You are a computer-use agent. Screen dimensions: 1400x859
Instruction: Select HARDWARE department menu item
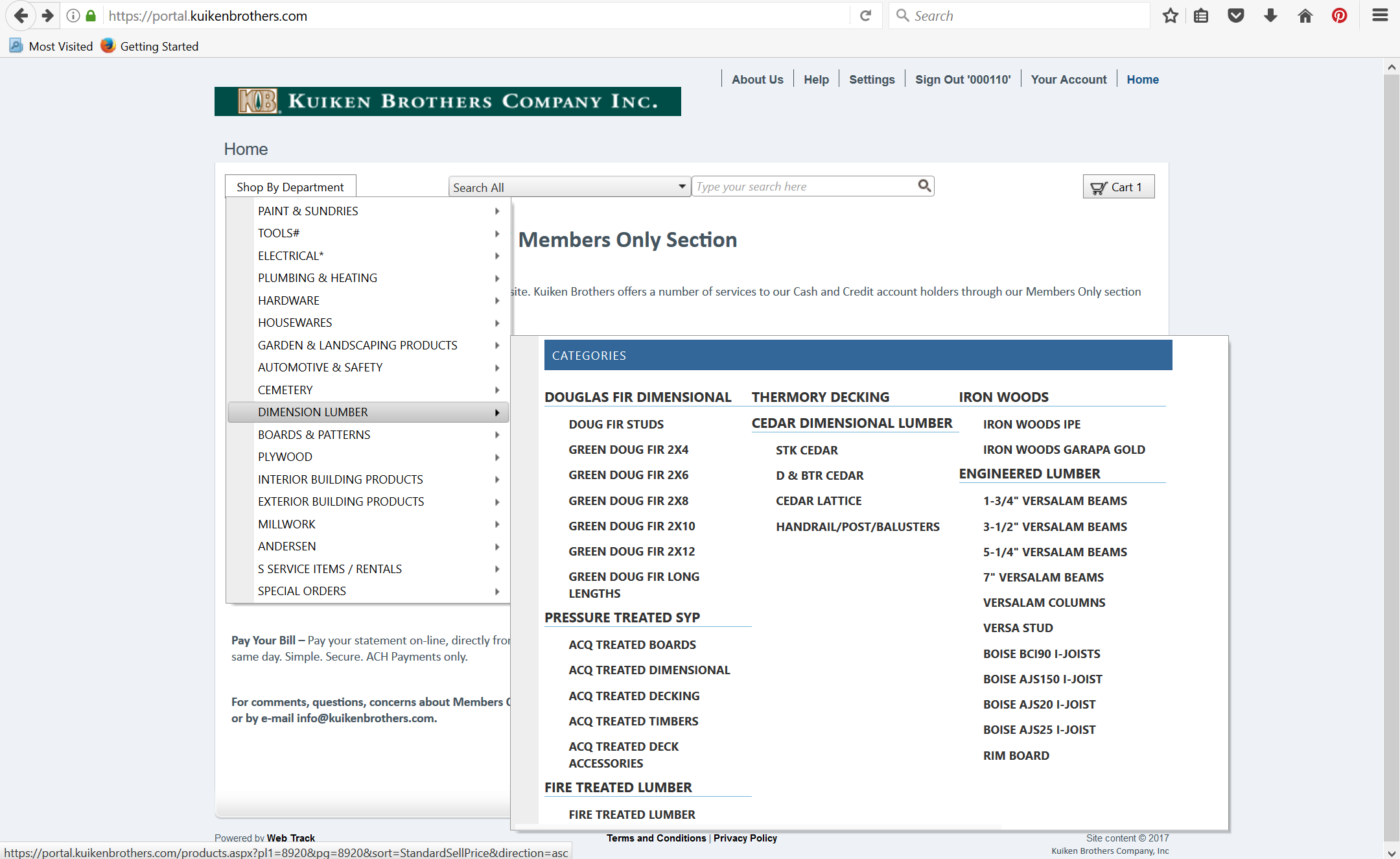click(288, 300)
